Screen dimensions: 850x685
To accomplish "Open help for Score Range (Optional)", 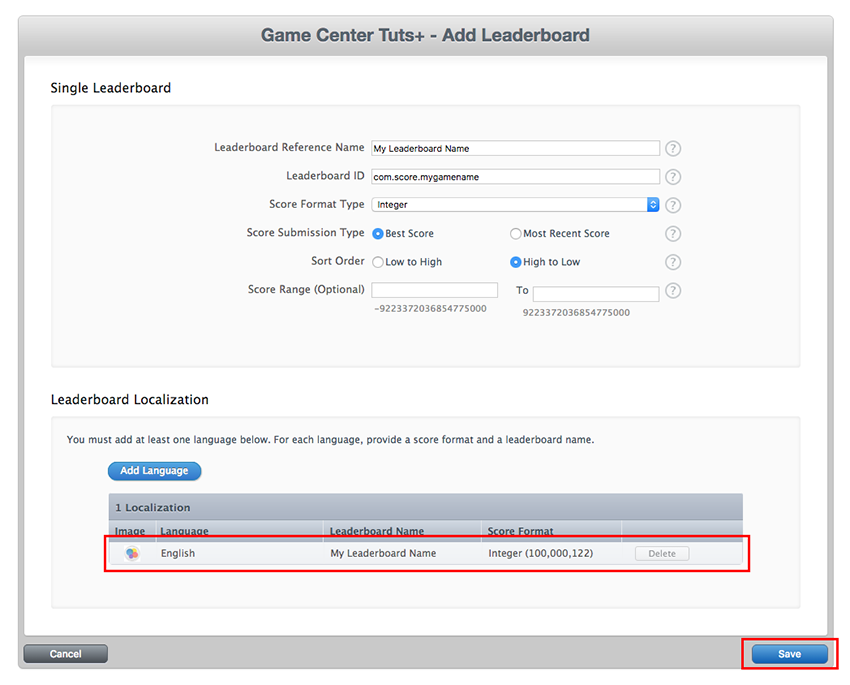I will pyautogui.click(x=673, y=290).
